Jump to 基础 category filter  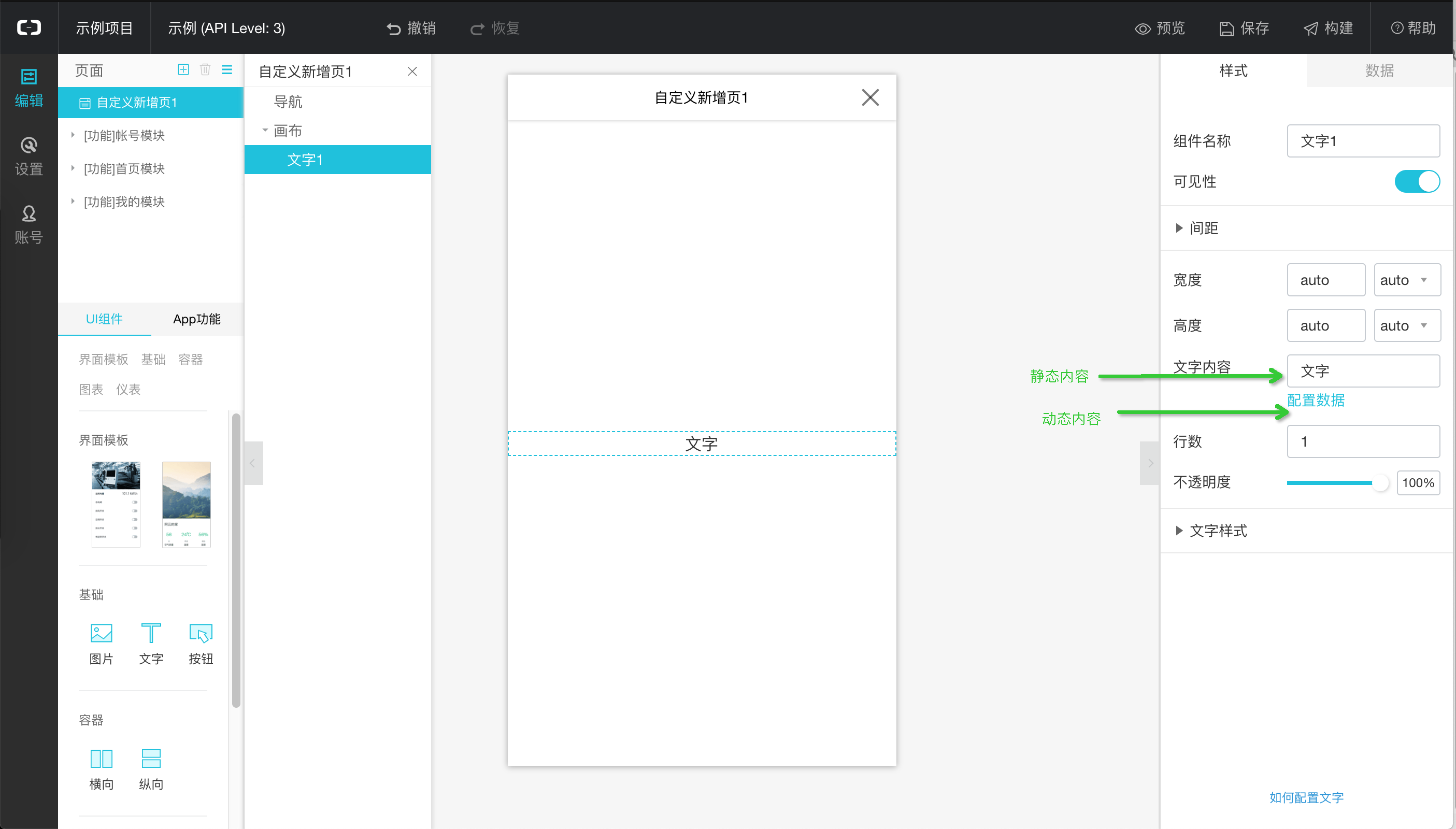pyautogui.click(x=153, y=359)
